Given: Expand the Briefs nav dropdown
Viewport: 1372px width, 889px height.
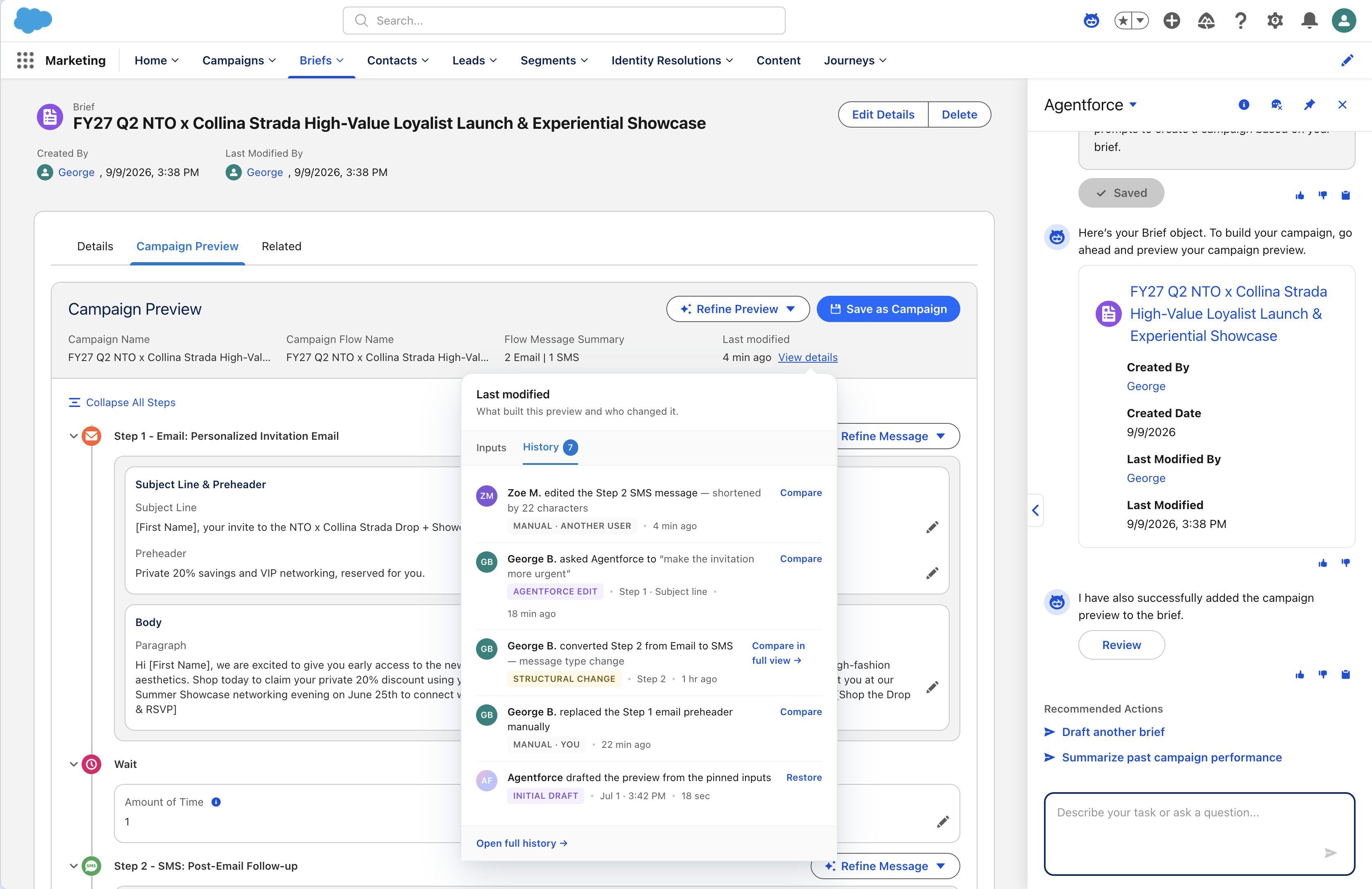Looking at the screenshot, I should pyautogui.click(x=340, y=61).
